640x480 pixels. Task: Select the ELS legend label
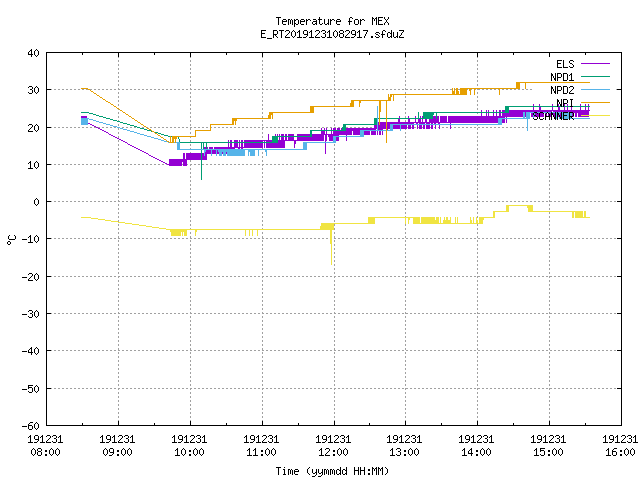coord(565,64)
